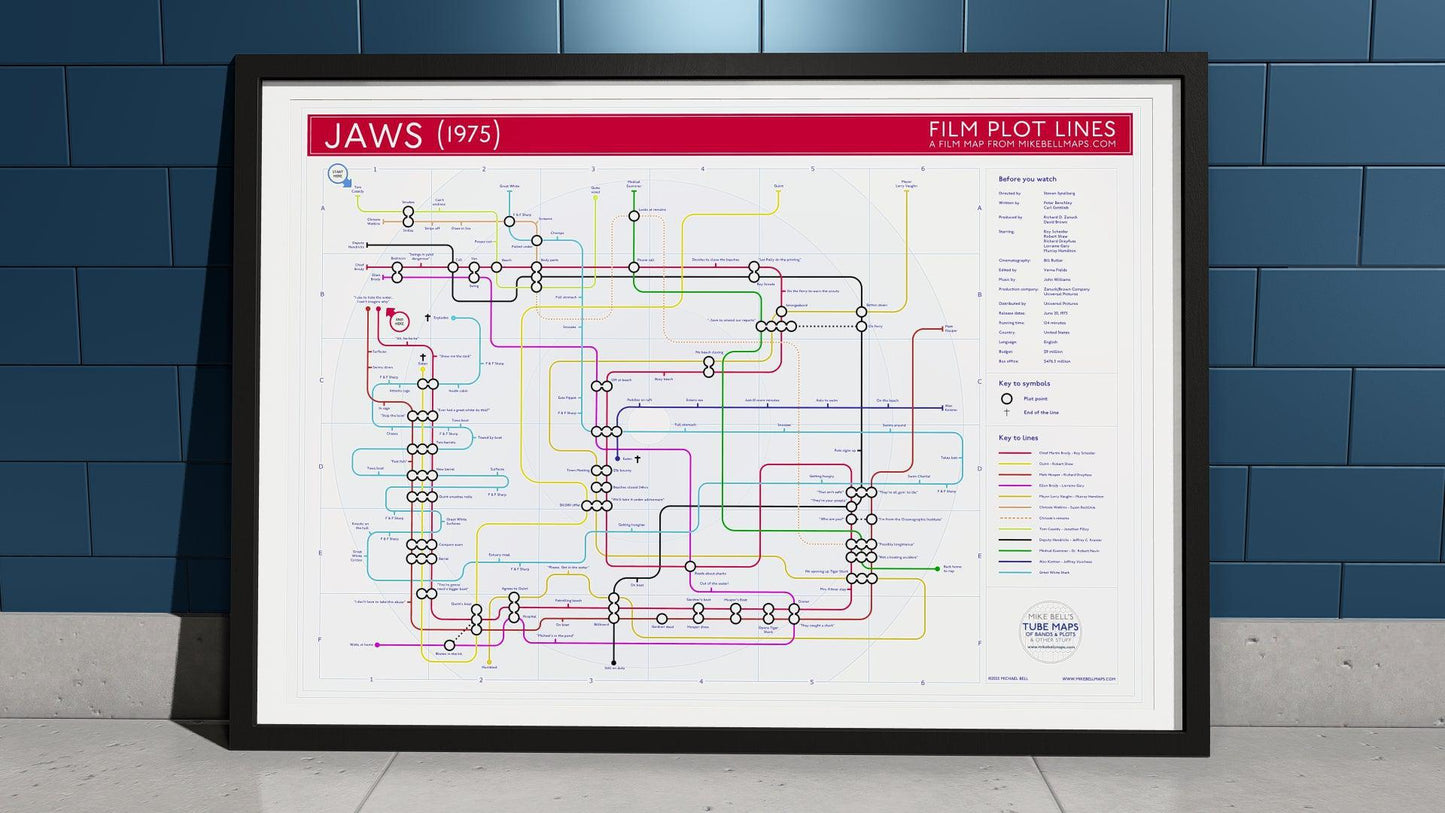
Task: Click the Still on duty terminus dot
Action: click(x=614, y=663)
